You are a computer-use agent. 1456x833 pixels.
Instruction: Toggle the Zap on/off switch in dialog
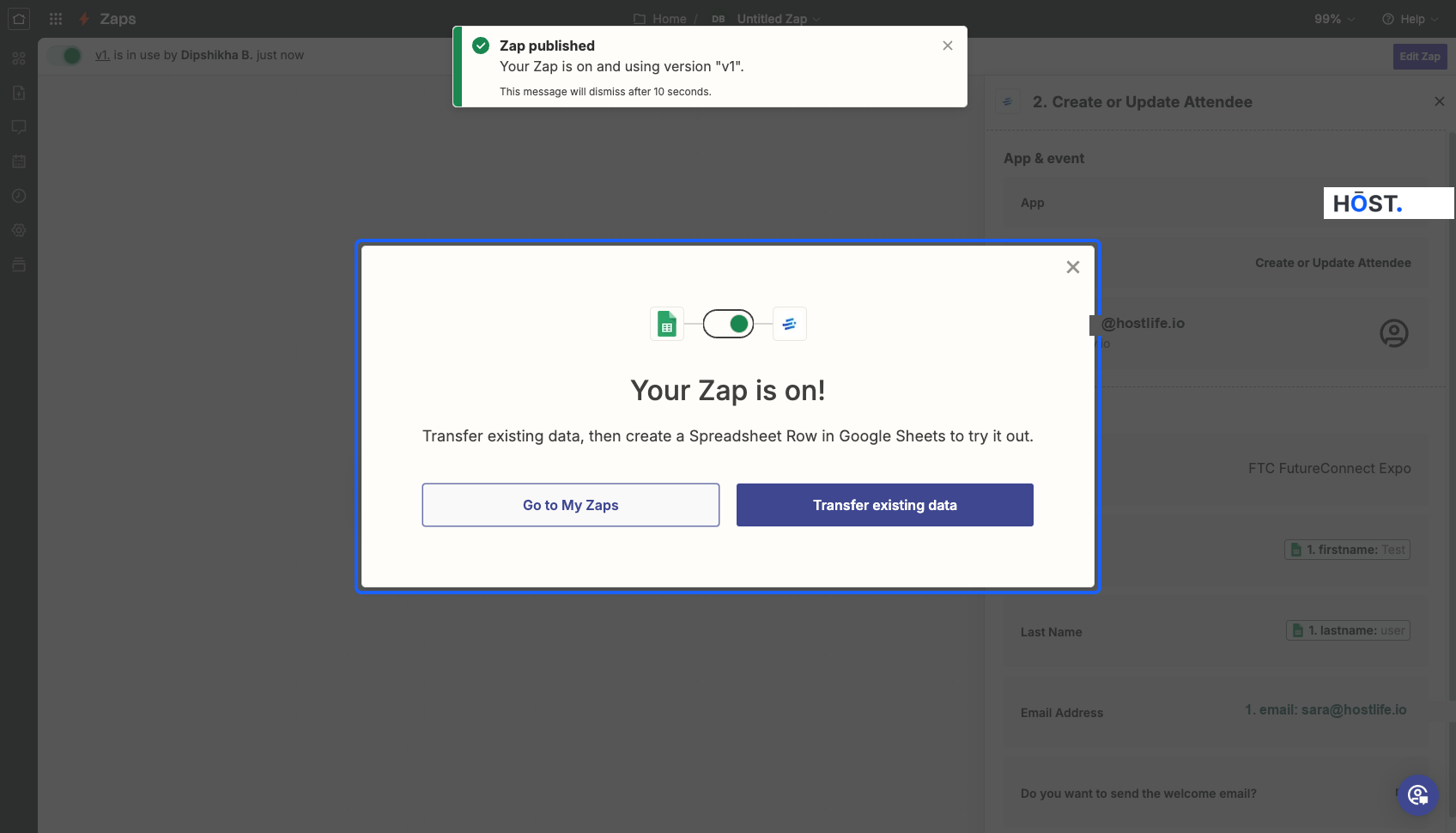[728, 324]
